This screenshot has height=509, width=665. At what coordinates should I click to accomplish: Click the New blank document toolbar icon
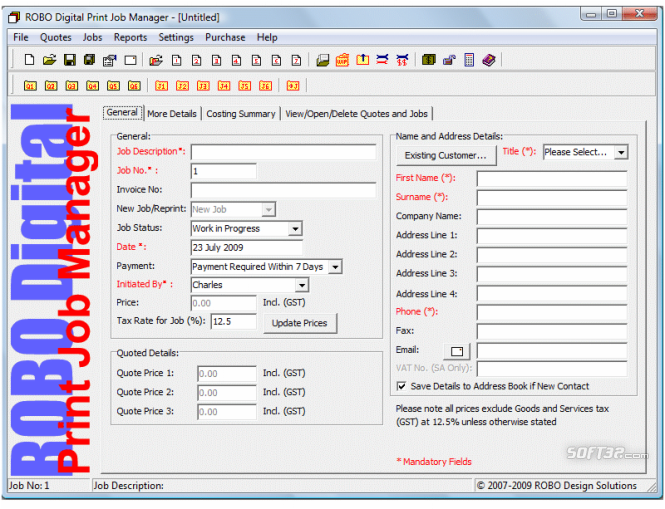click(x=29, y=60)
